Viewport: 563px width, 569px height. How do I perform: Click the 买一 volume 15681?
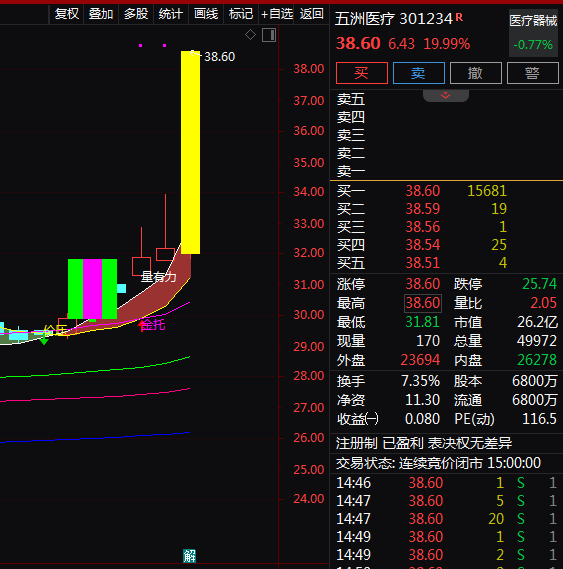(487, 191)
